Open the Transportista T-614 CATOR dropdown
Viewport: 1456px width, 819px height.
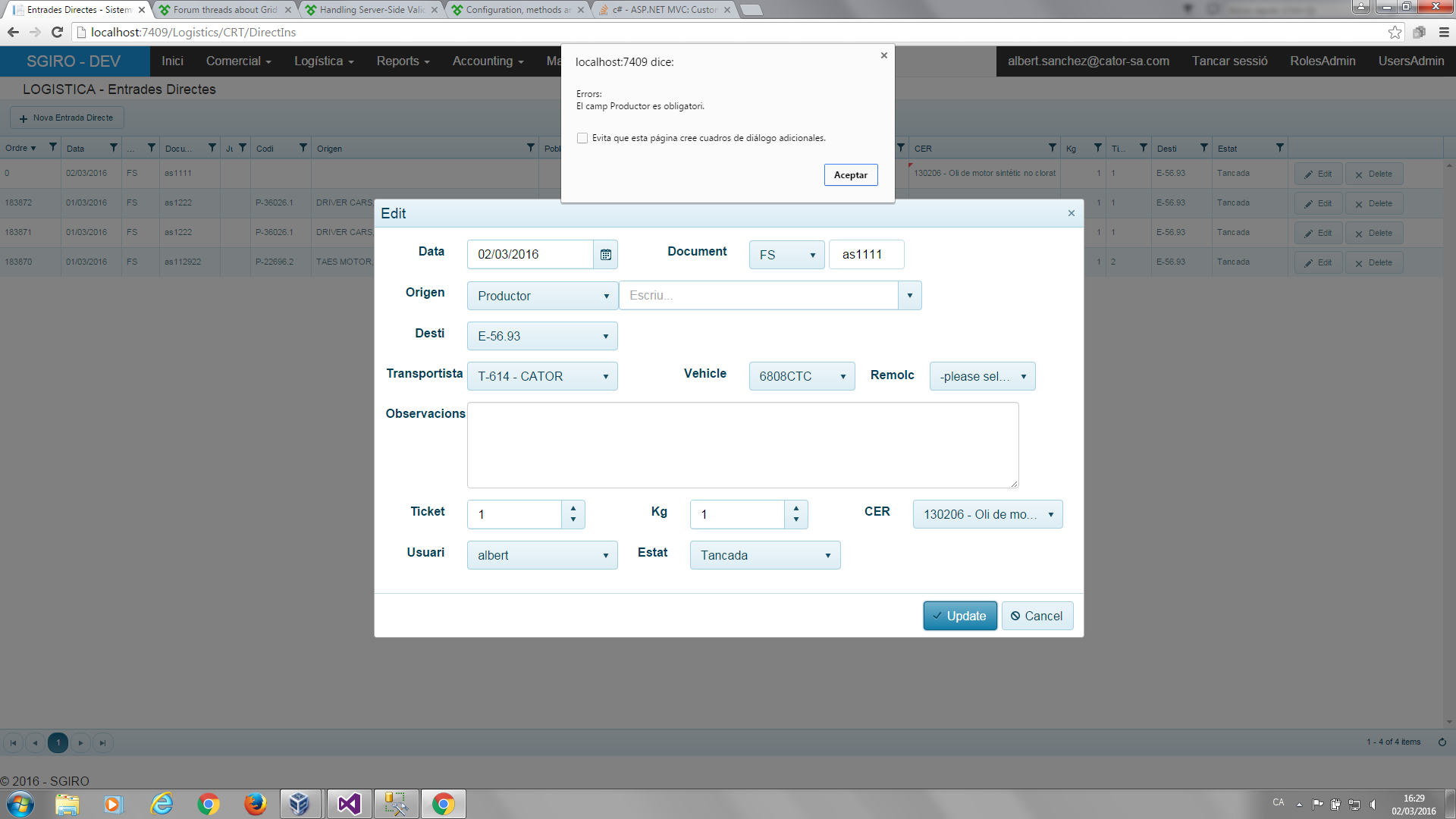point(541,376)
